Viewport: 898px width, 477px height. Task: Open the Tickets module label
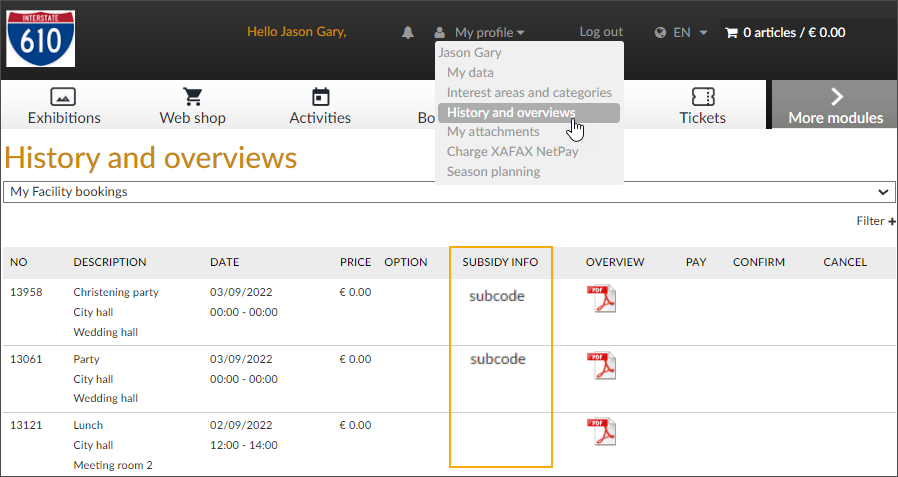[x=703, y=118]
